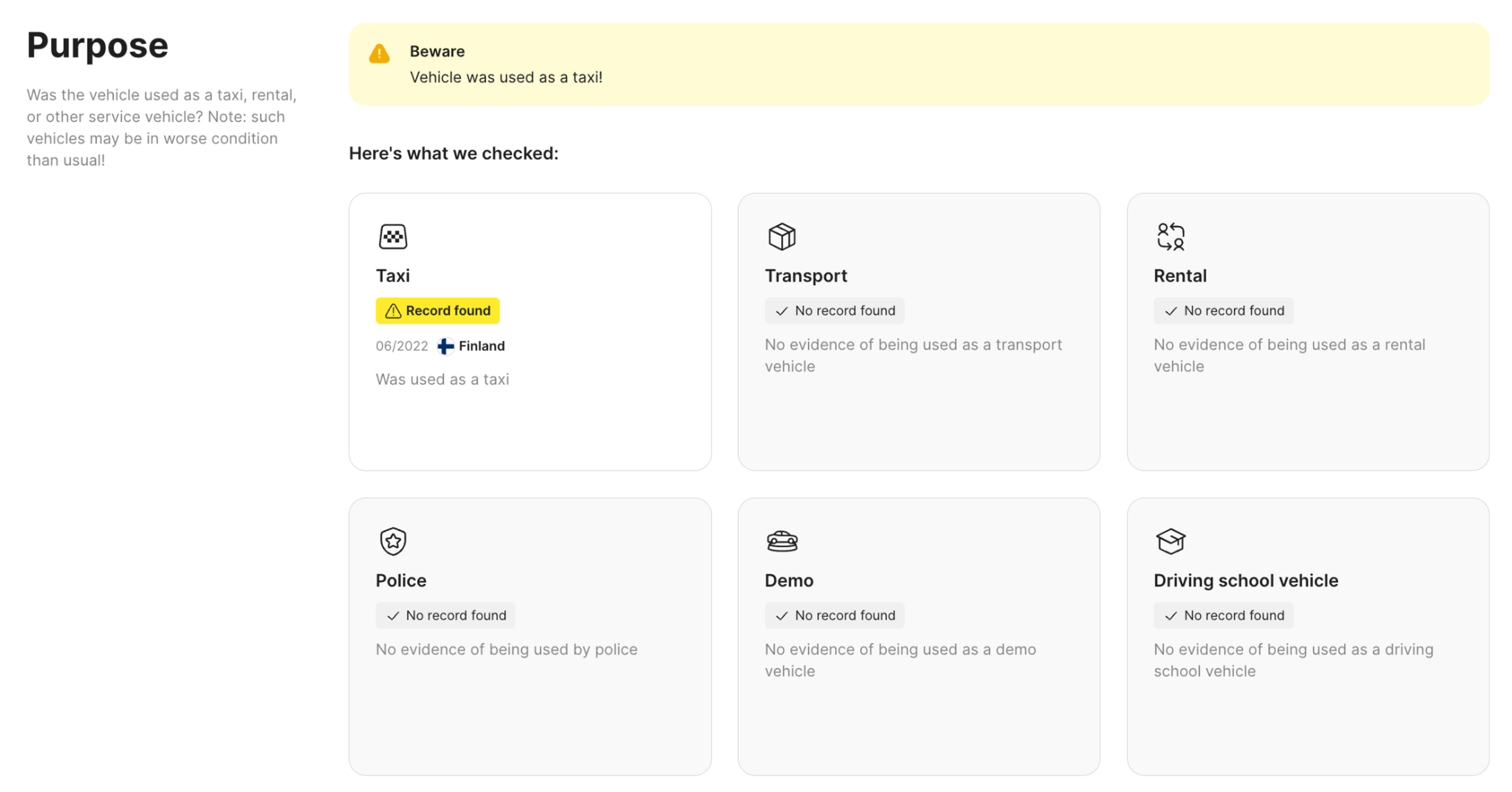Click the checkered Taxi icon
The image size is (1512, 792).
click(393, 237)
